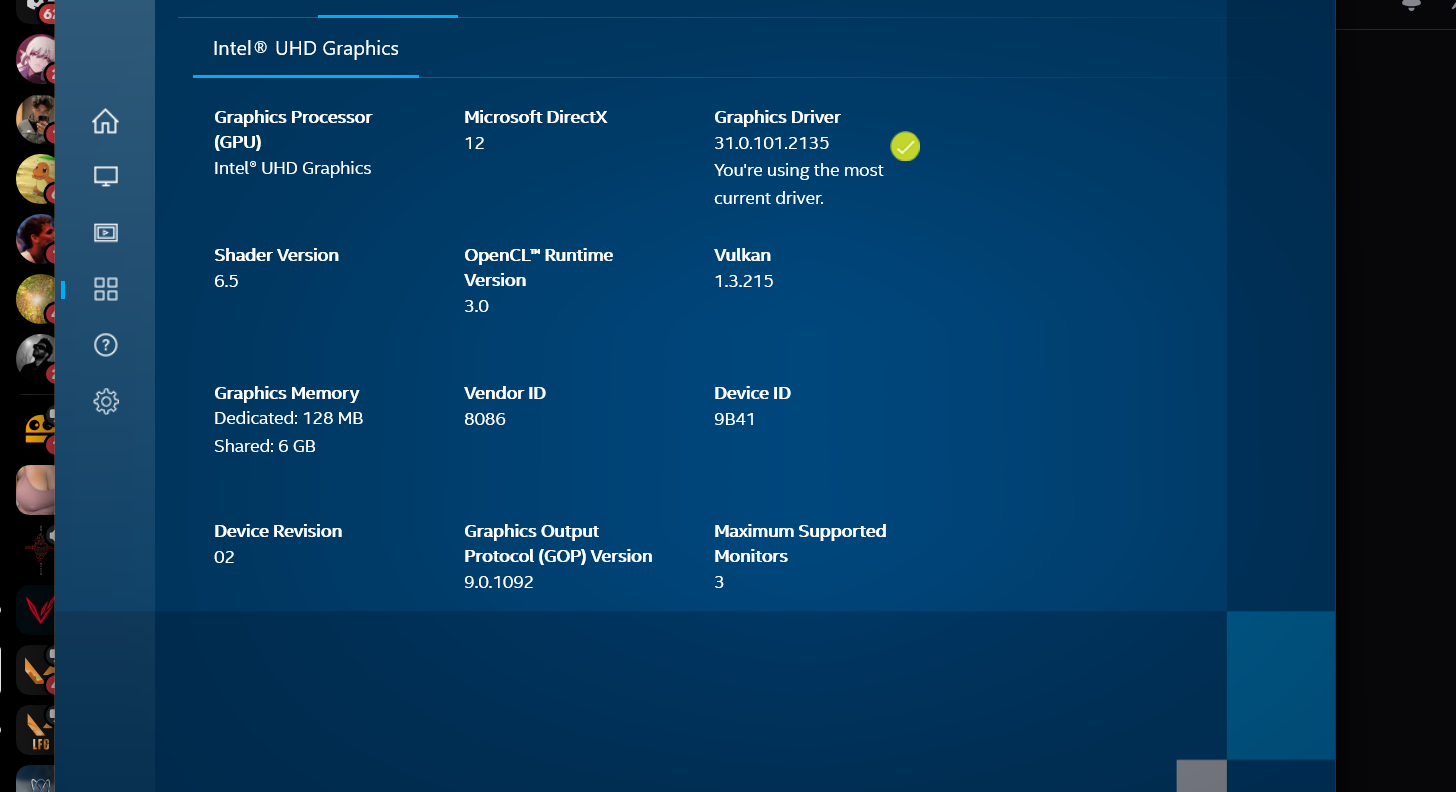This screenshot has height=792, width=1456.
Task: Click the Shader Version value 6.5
Action: point(226,281)
